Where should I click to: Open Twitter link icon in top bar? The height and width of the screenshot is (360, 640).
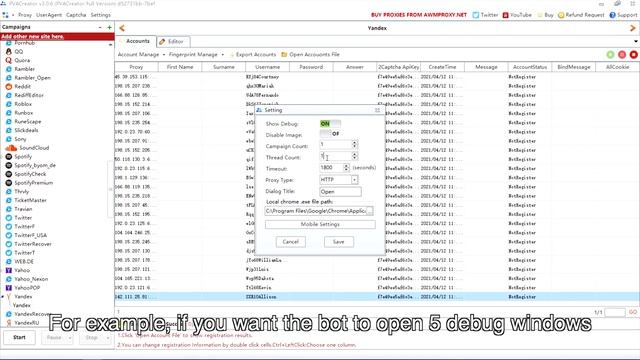(x=476, y=15)
